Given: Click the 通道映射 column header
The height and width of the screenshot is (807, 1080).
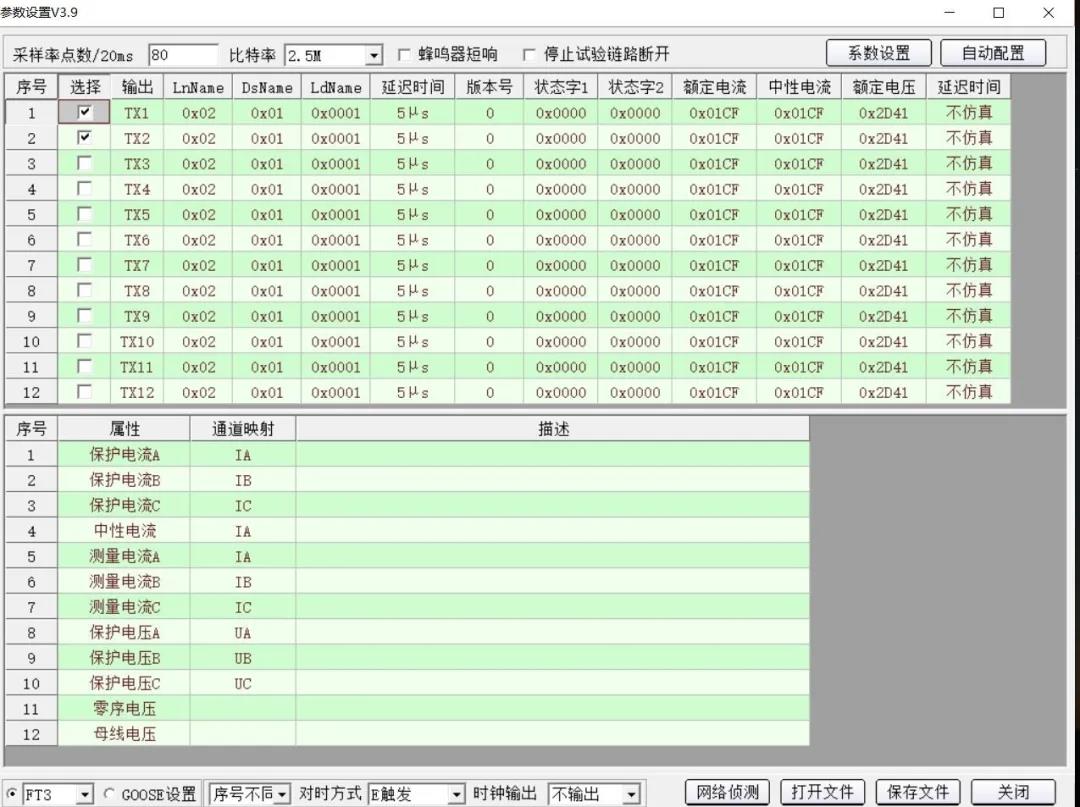Looking at the screenshot, I should 243,429.
